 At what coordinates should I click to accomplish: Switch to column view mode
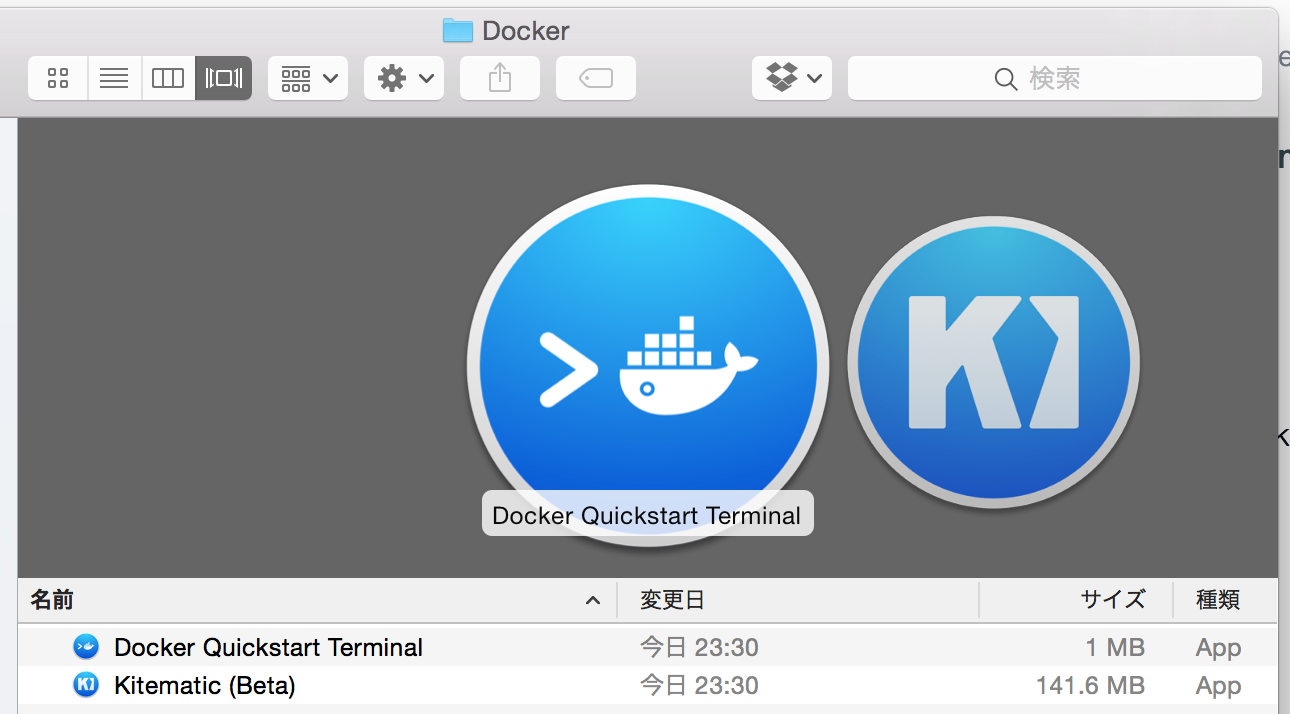[x=167, y=78]
